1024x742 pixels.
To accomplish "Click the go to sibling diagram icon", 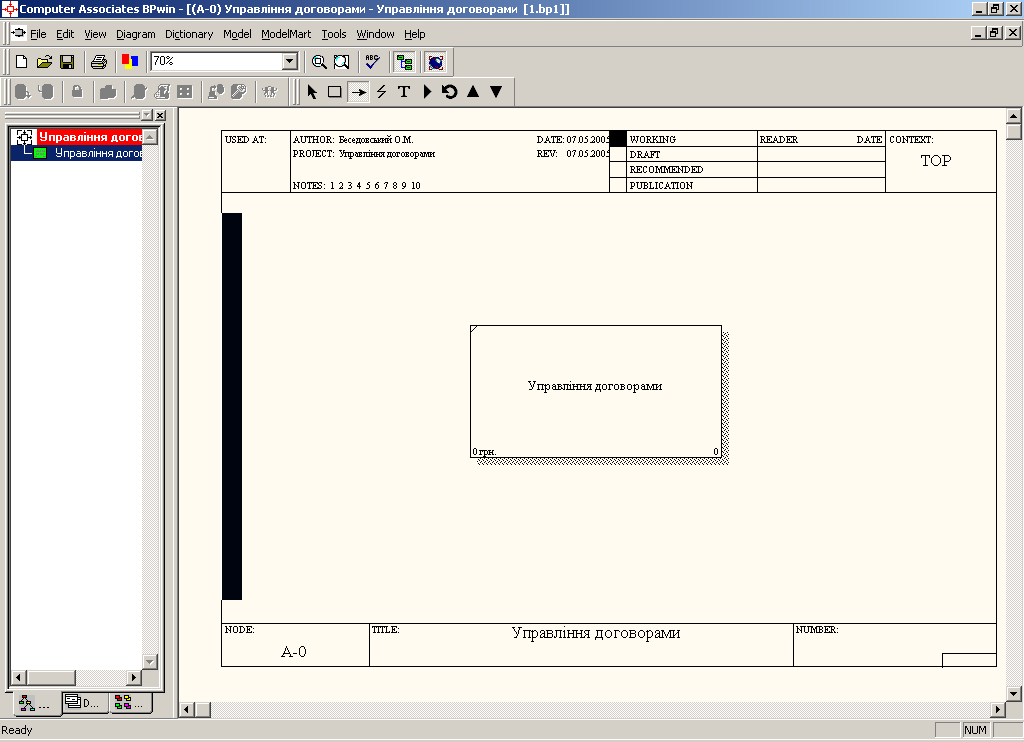I will pos(449,92).
